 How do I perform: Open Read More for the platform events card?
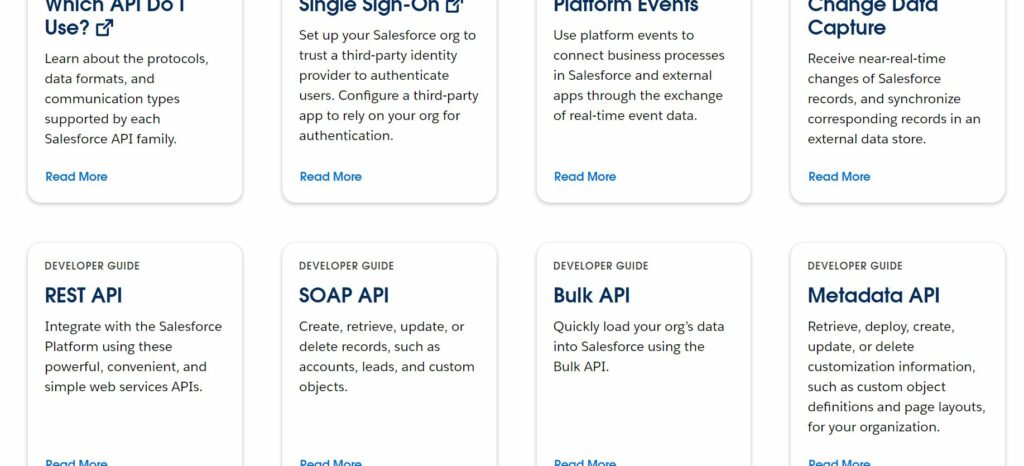pos(584,176)
